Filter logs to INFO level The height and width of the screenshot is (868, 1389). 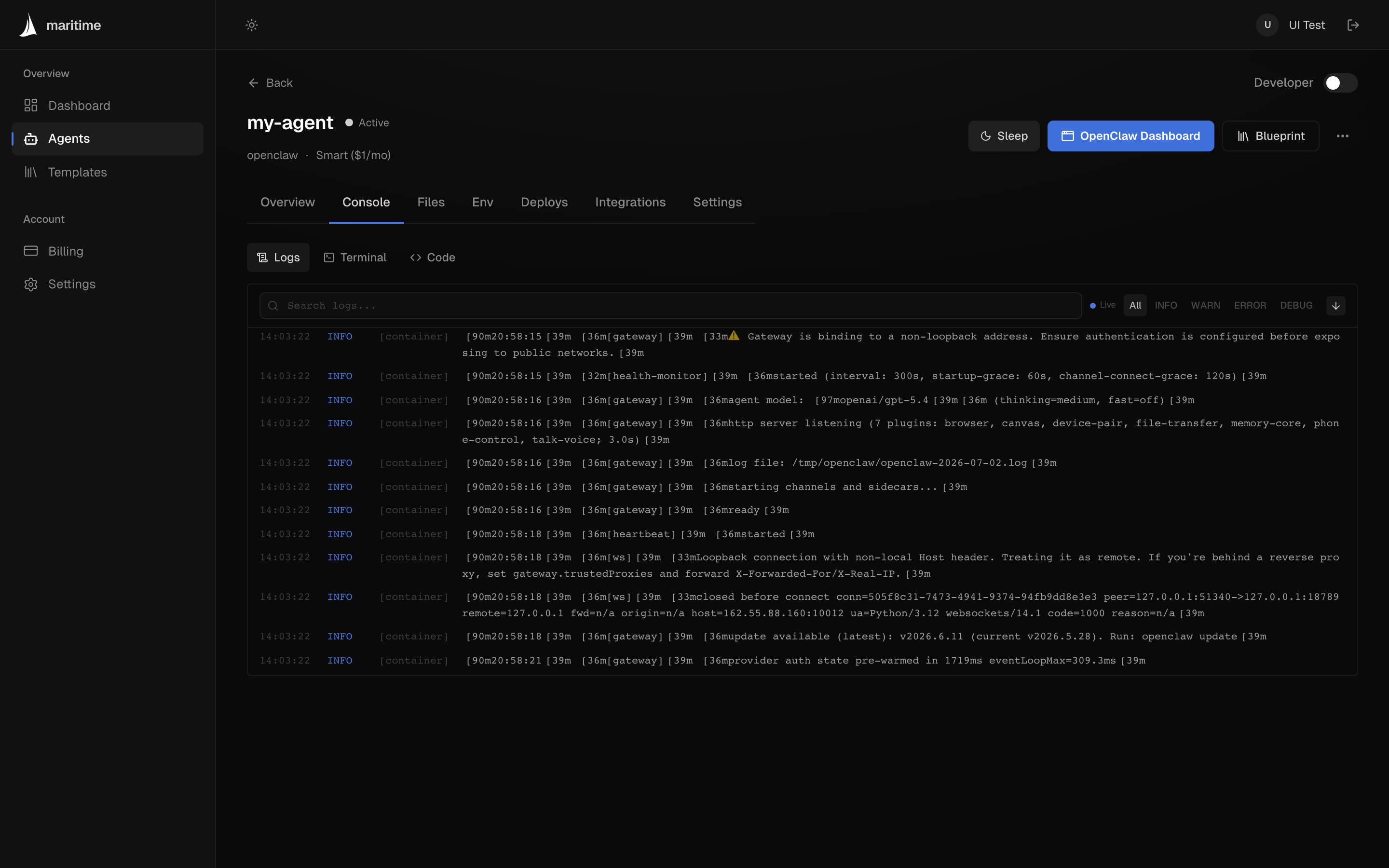click(x=1166, y=305)
